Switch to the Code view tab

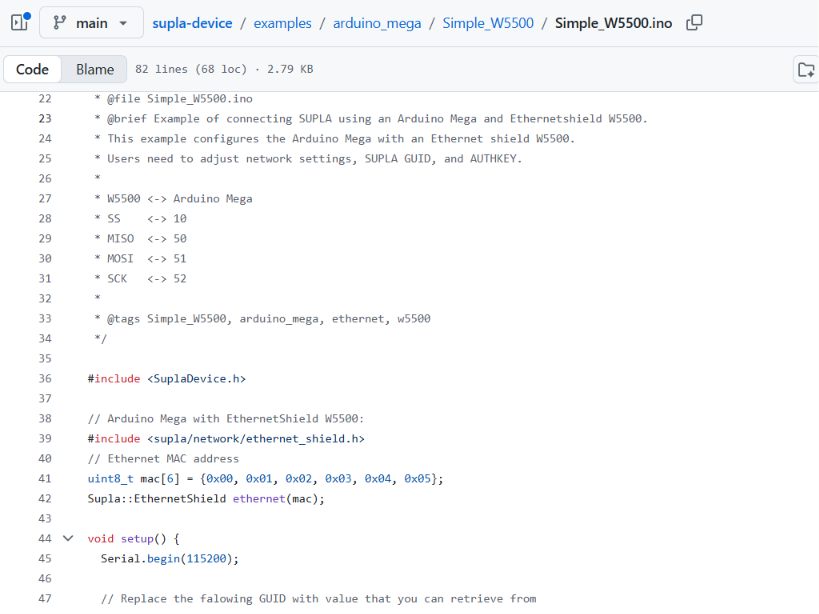(x=32, y=69)
